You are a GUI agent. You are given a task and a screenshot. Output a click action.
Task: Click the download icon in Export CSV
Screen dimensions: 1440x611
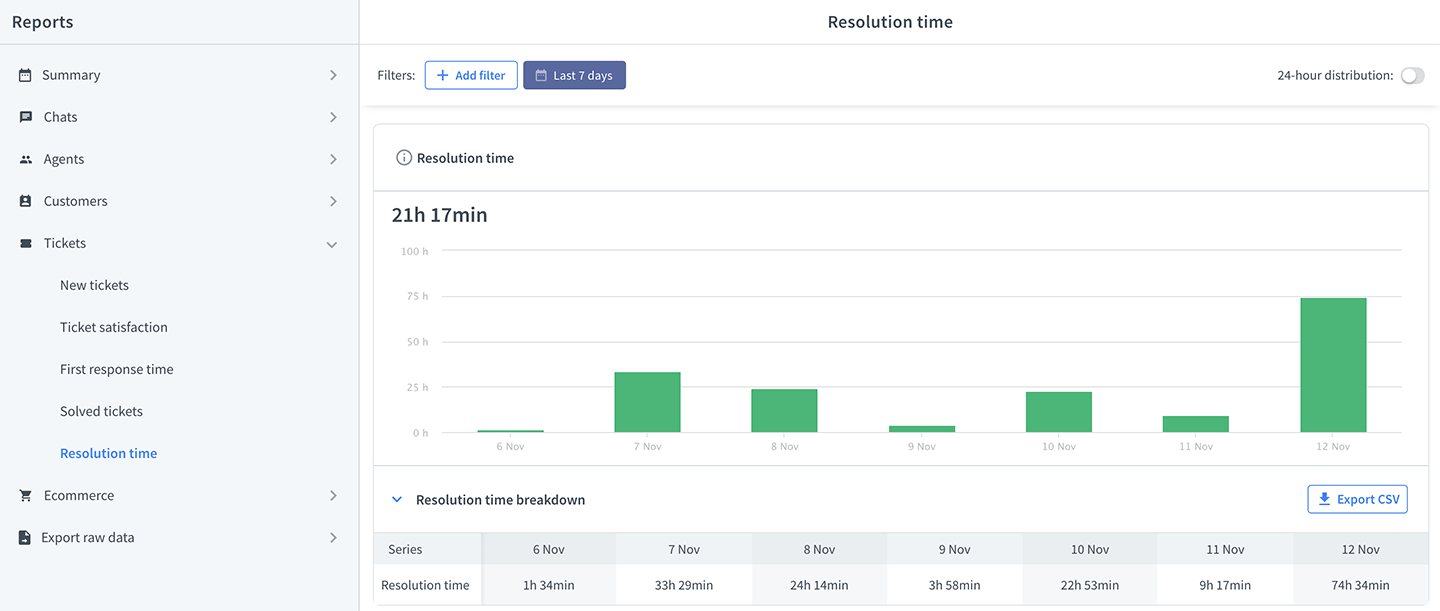tap(1324, 499)
